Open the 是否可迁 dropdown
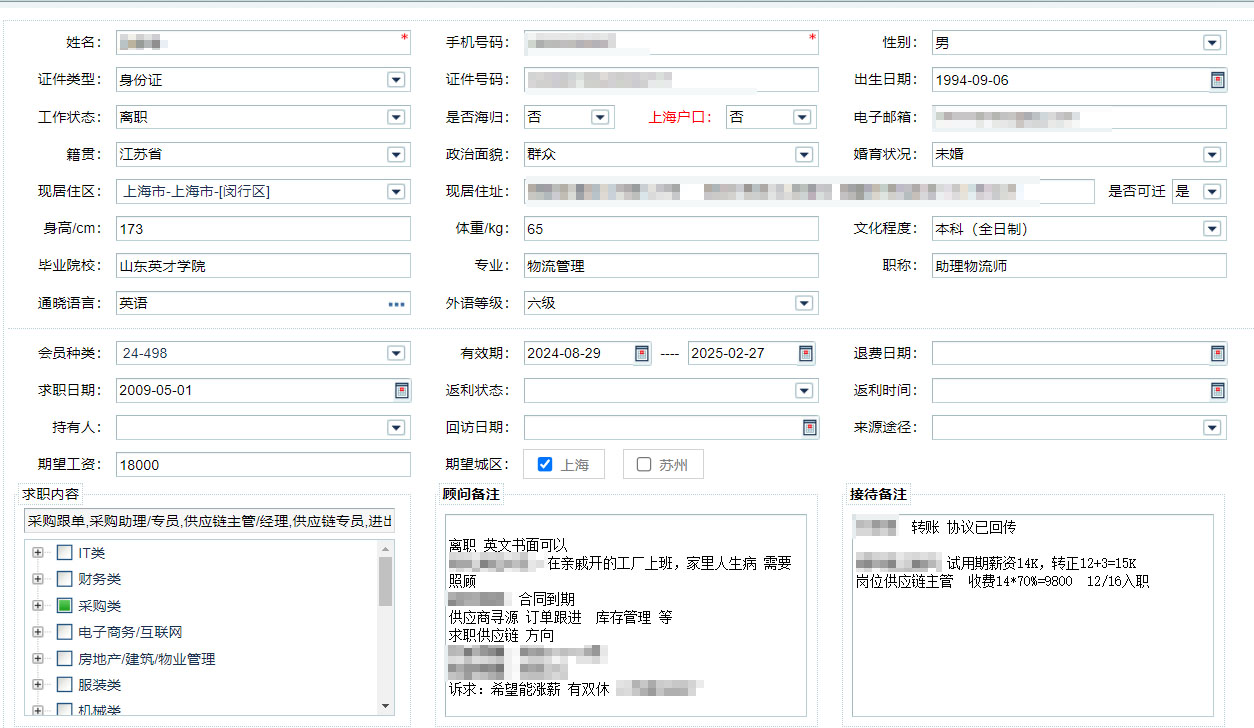1254x728 pixels. (x=1212, y=191)
